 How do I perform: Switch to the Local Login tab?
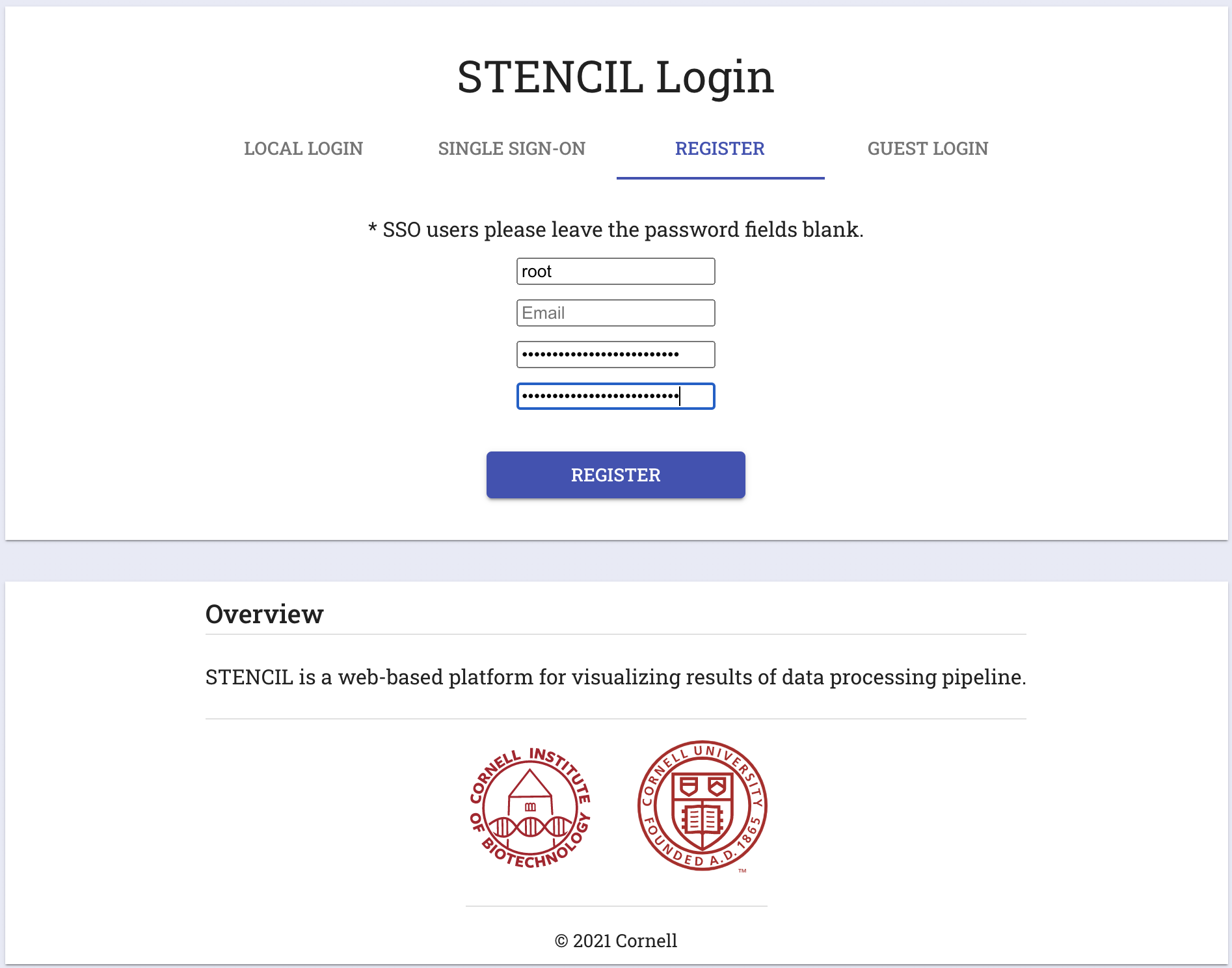(x=304, y=149)
